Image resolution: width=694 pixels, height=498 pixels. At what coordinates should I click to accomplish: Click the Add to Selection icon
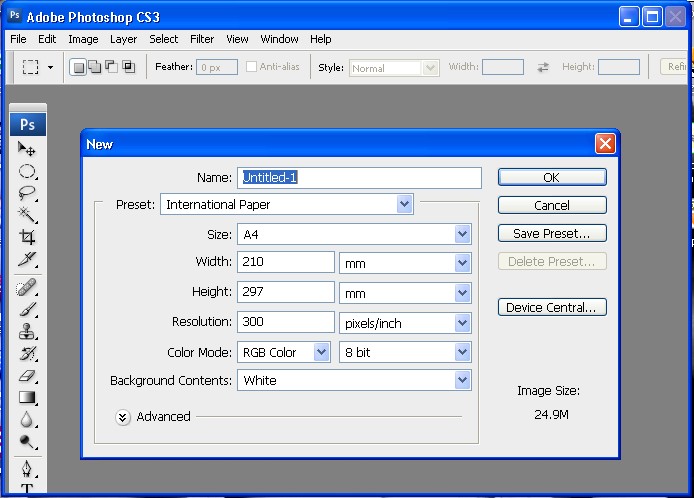(95, 67)
